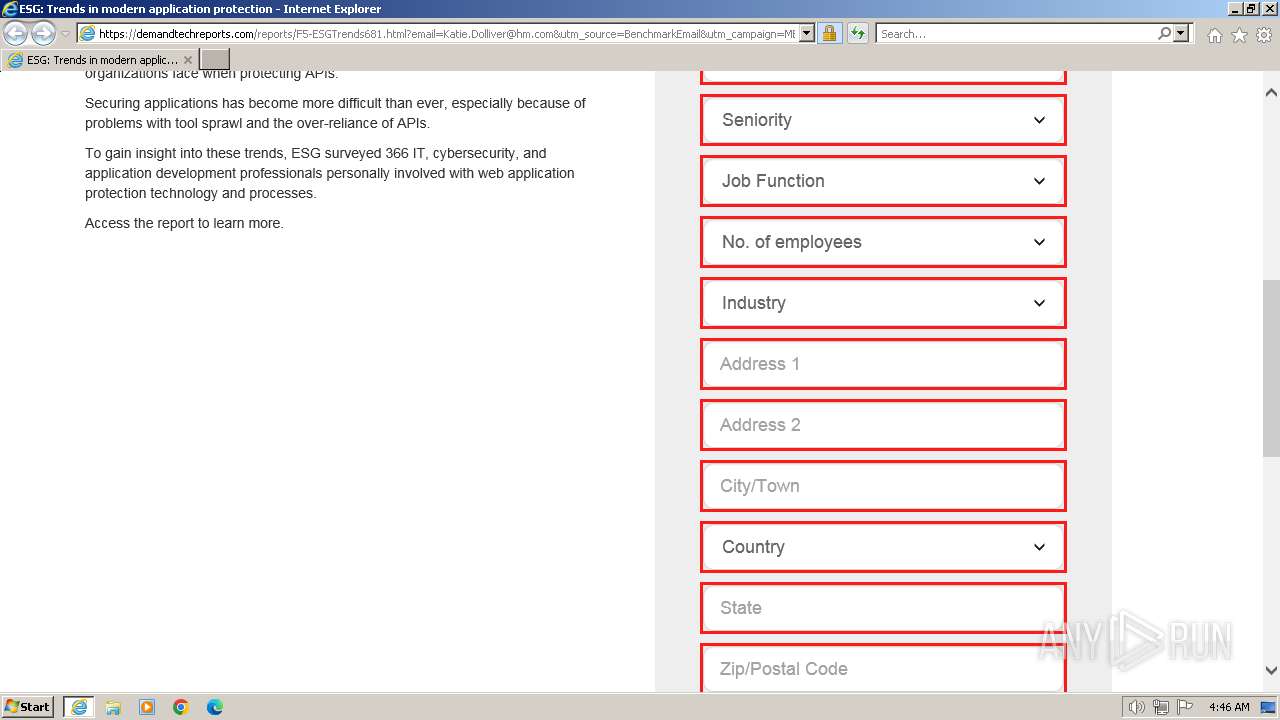Click the address bar URL
Image resolution: width=1280 pixels, height=720 pixels.
tap(447, 34)
